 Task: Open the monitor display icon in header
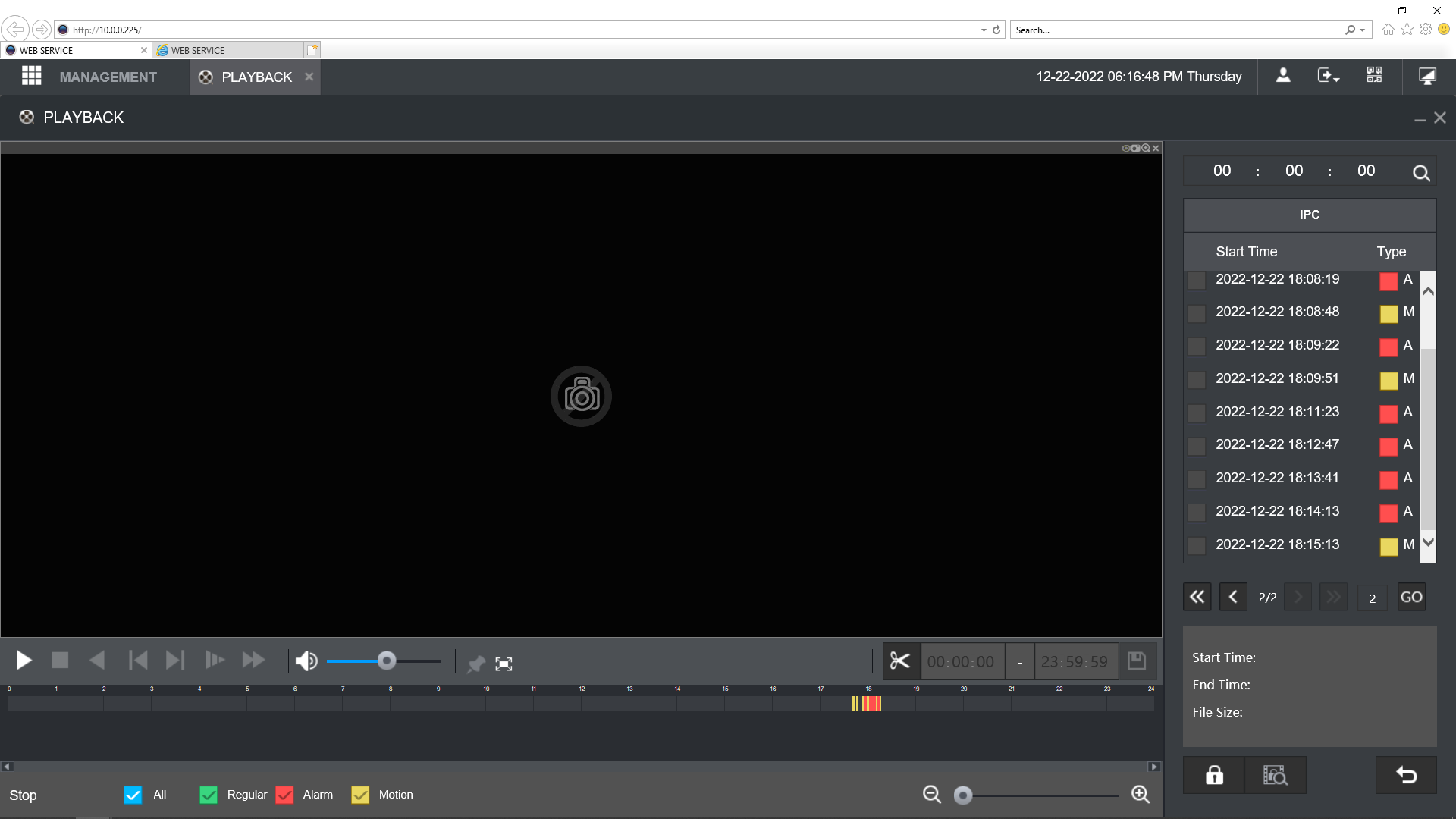click(1427, 76)
